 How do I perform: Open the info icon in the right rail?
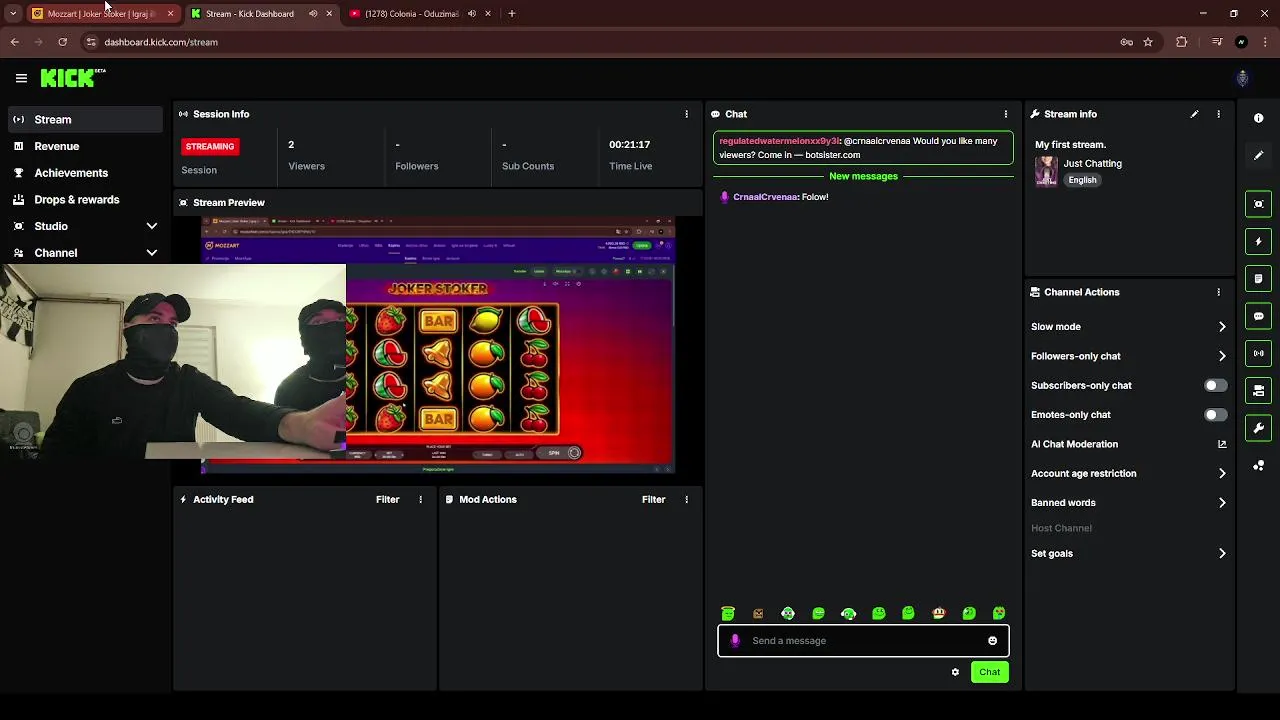point(1258,118)
